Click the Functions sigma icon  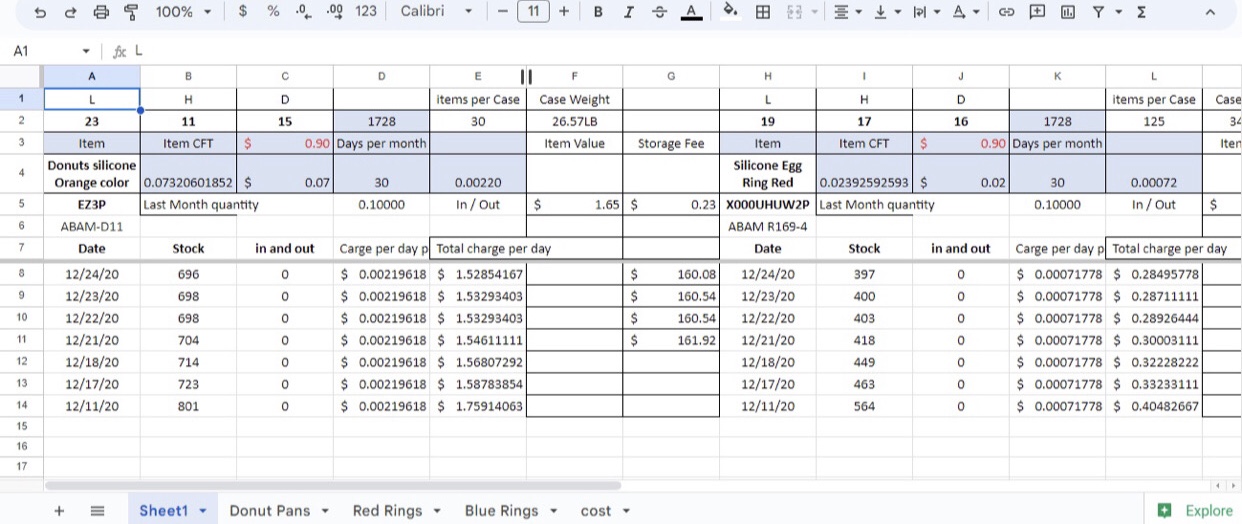pyautogui.click(x=1141, y=12)
